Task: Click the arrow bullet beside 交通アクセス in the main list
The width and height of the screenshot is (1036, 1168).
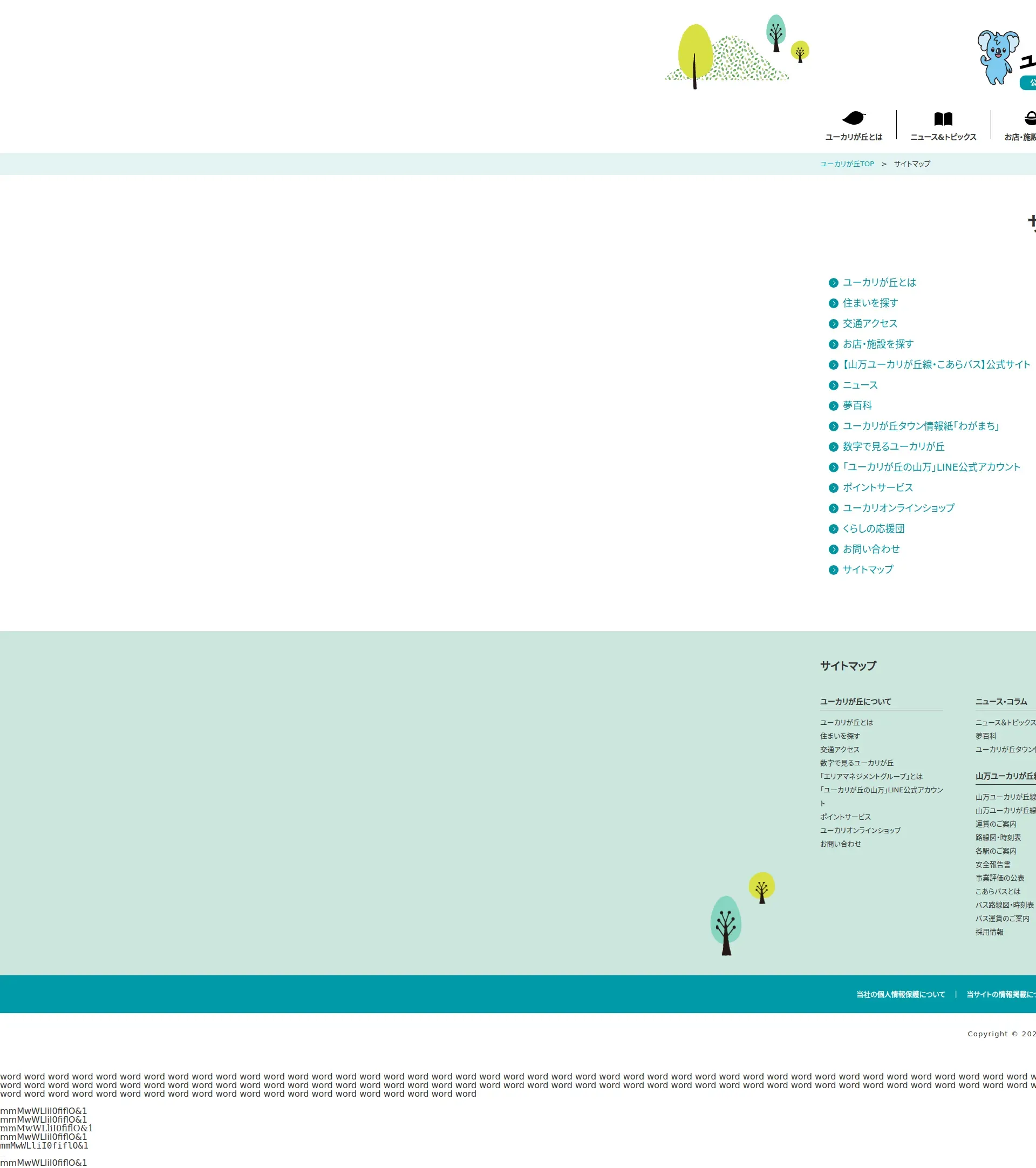Action: point(833,324)
